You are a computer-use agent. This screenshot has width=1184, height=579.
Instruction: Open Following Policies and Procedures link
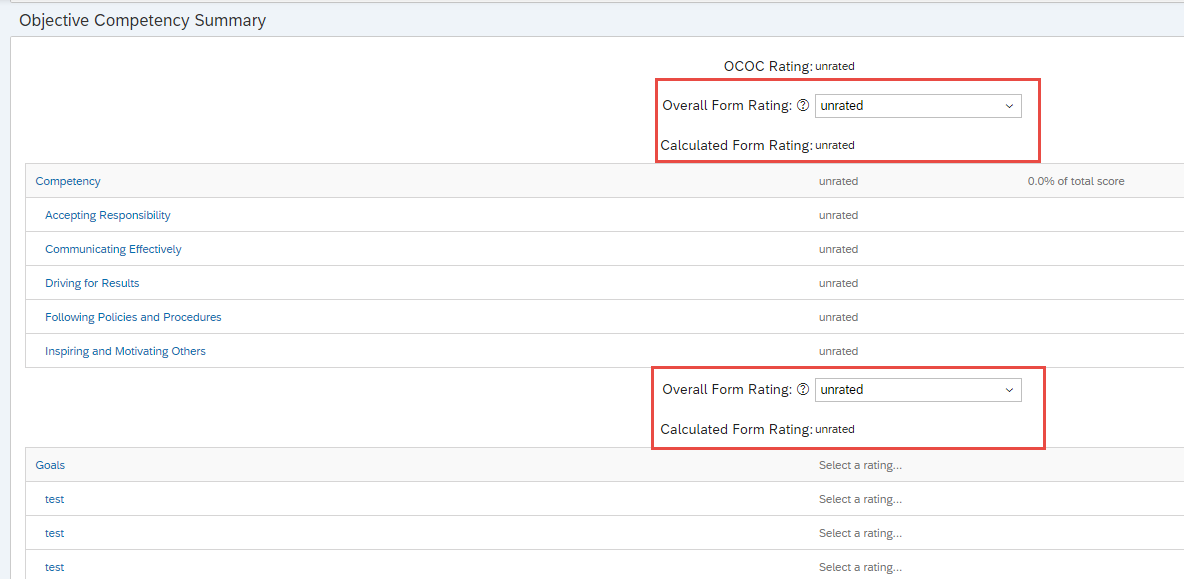(134, 317)
